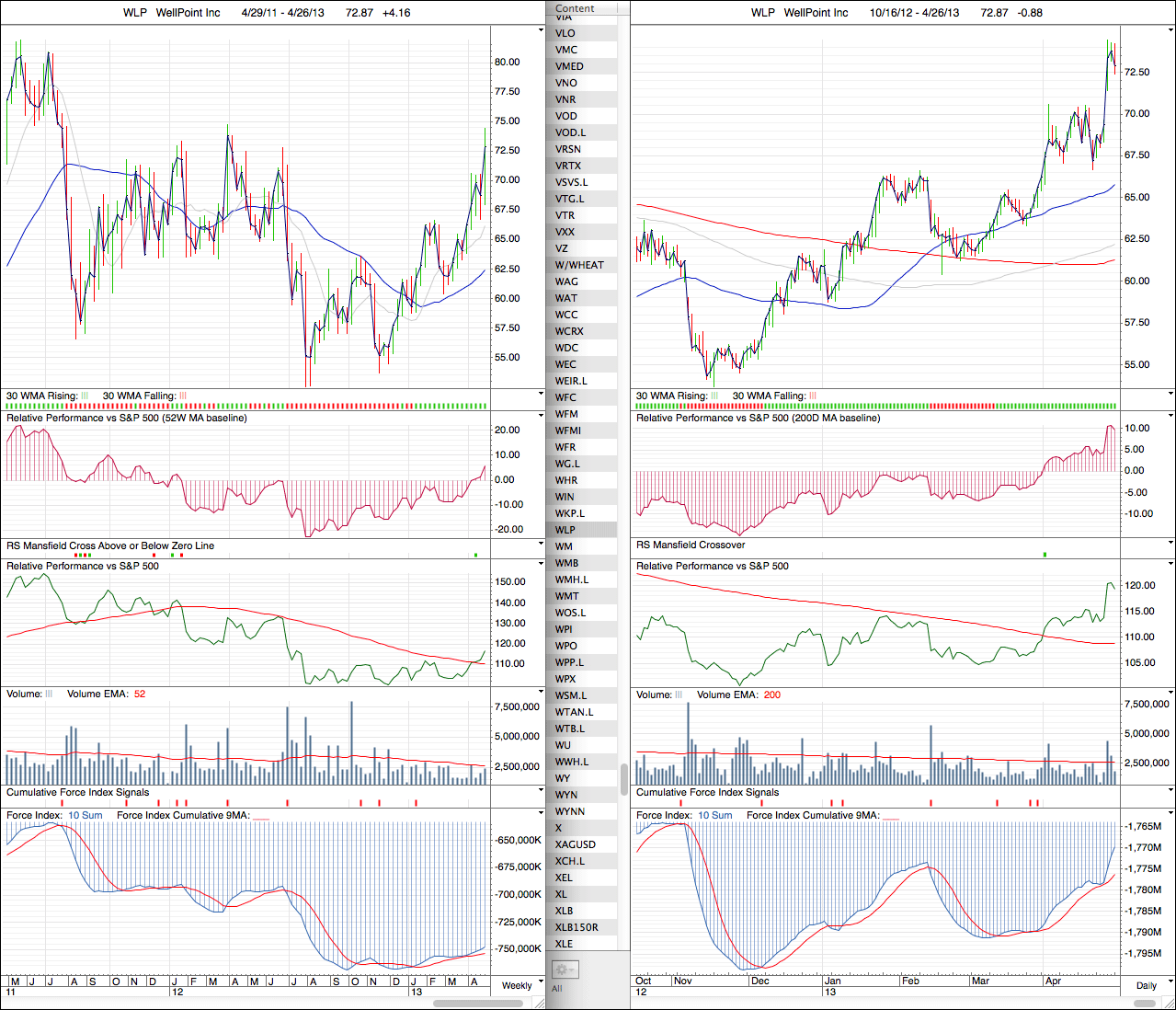This screenshot has height=1010, width=1176.
Task: Open menu arrow for weekly Force Index panel
Action: [x=541, y=814]
